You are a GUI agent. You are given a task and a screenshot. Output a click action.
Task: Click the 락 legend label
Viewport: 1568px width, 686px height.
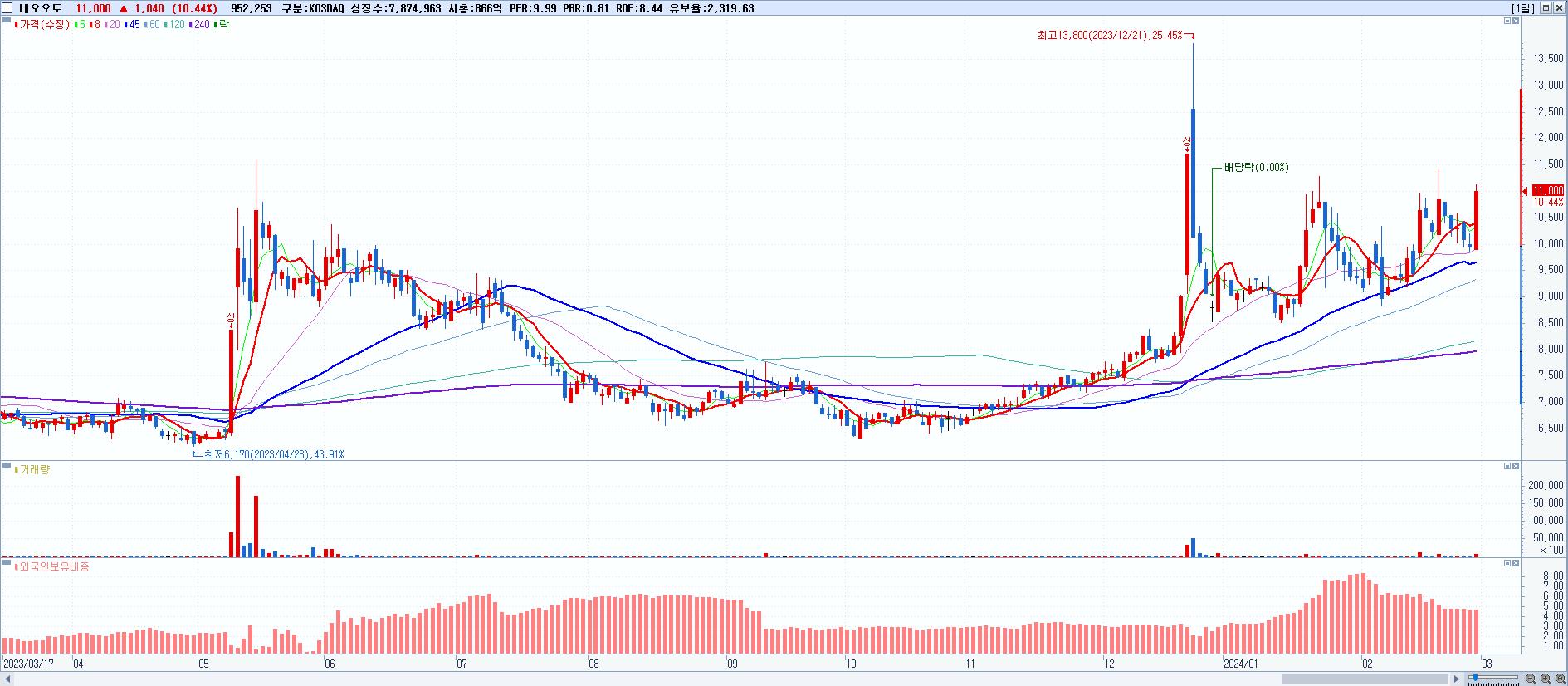222,25
